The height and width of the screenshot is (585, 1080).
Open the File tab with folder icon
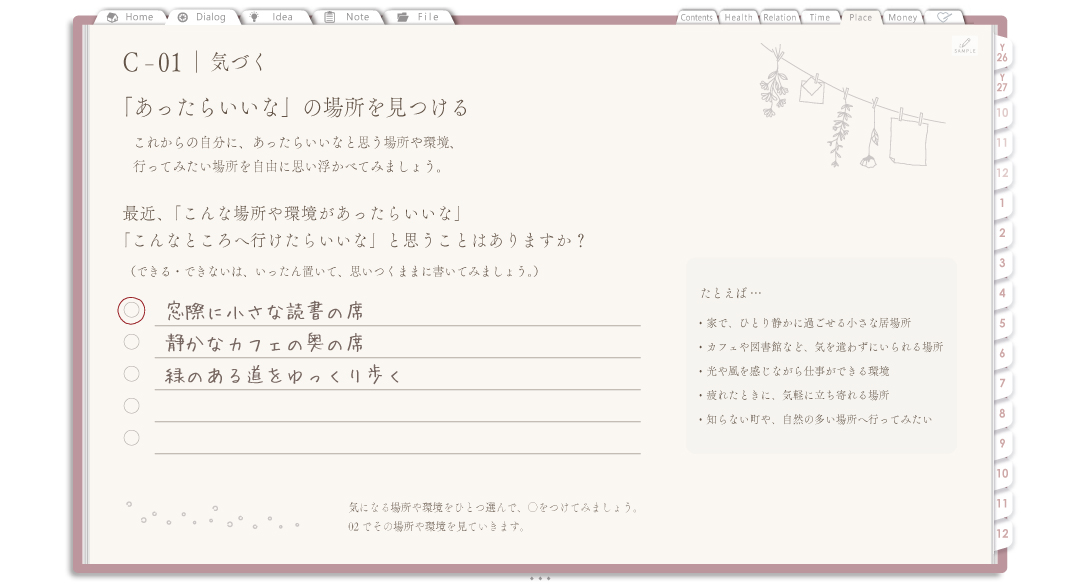tap(419, 17)
